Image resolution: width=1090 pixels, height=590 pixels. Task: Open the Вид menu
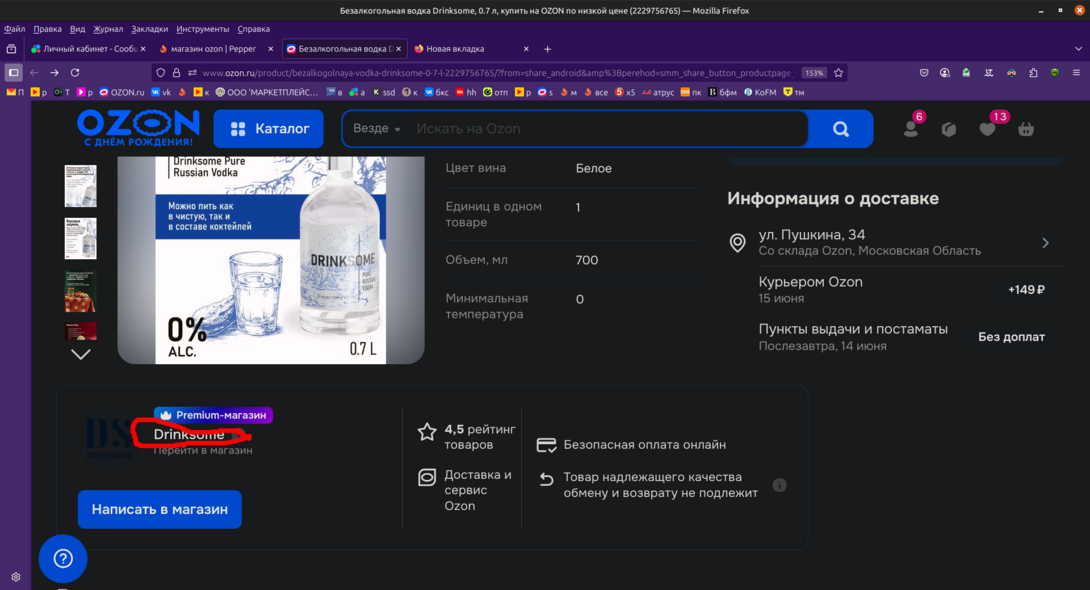[77, 29]
